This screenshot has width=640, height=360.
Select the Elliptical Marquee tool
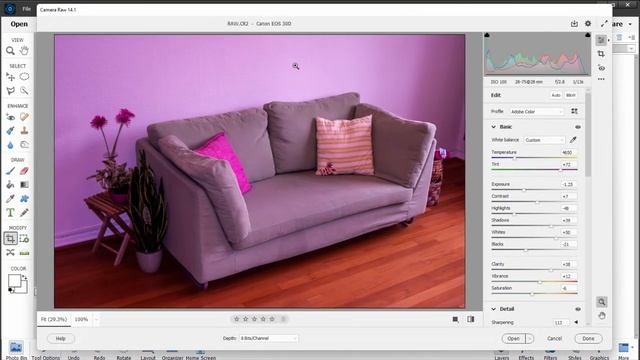point(24,77)
